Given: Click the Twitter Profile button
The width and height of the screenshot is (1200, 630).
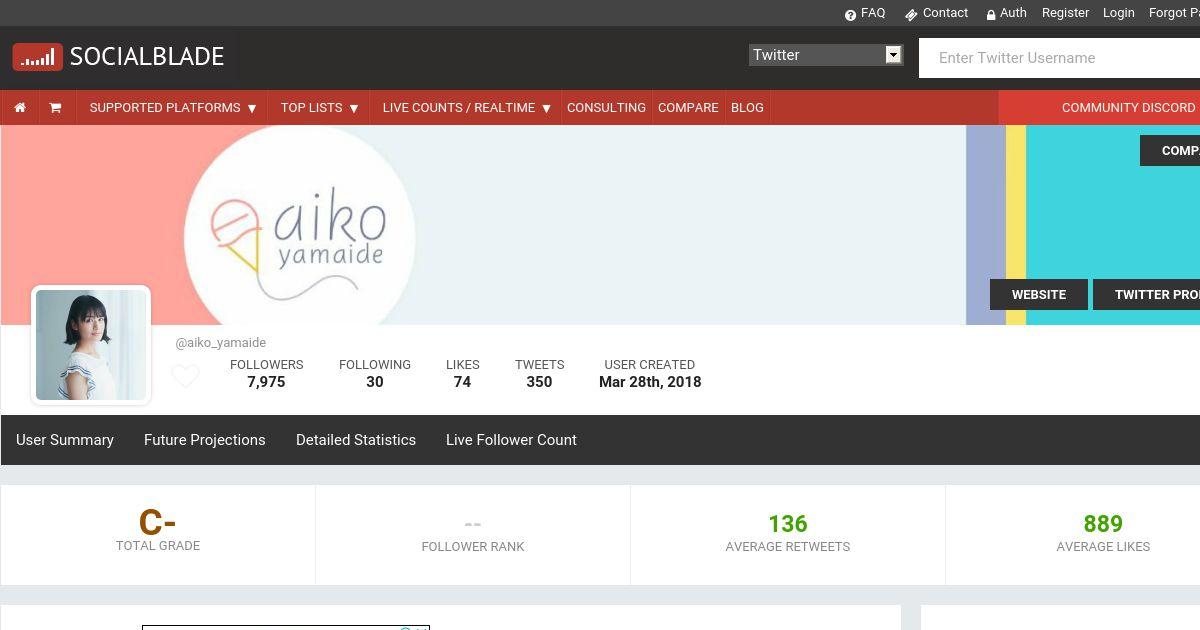Looking at the screenshot, I should pyautogui.click(x=1148, y=295).
